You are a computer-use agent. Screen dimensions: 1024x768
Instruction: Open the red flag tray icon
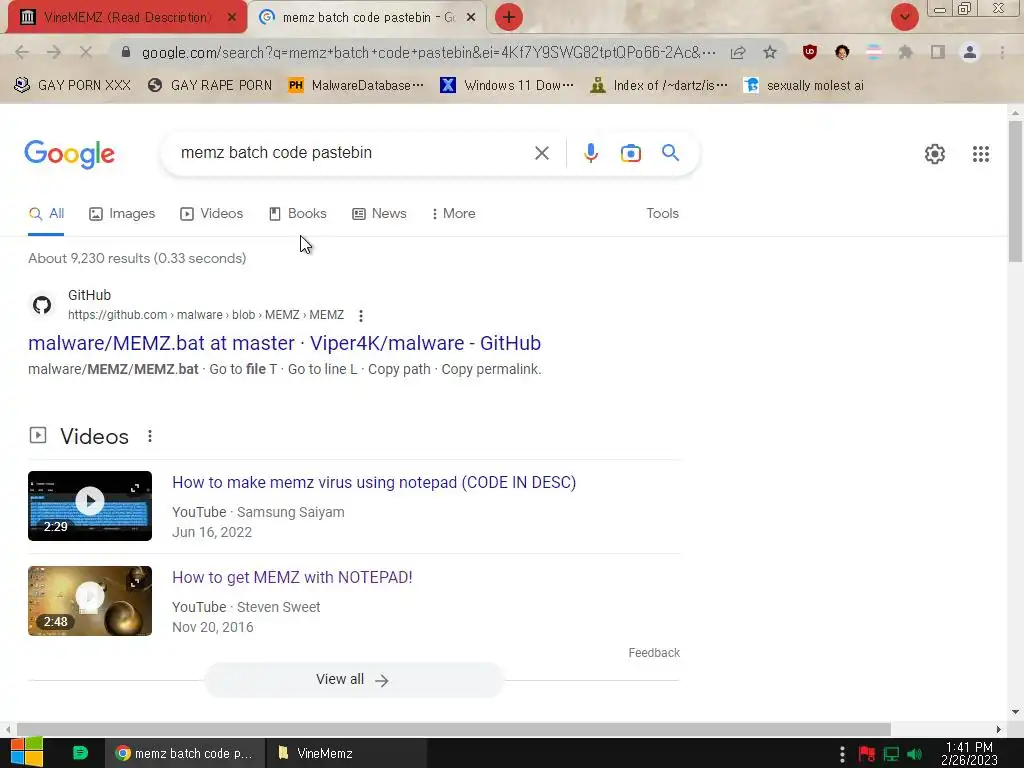(x=867, y=755)
